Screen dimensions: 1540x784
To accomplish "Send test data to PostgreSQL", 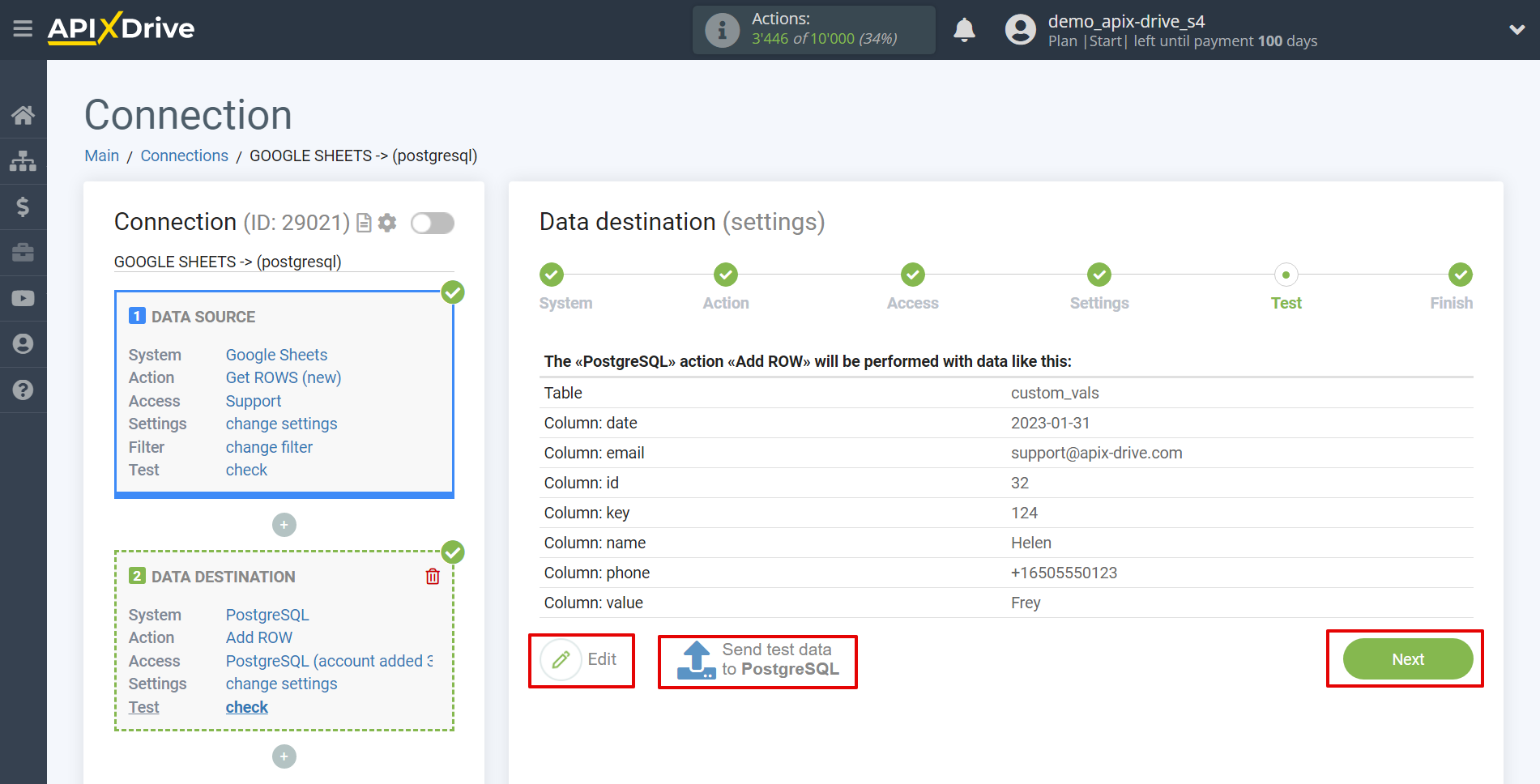I will 758,660.
